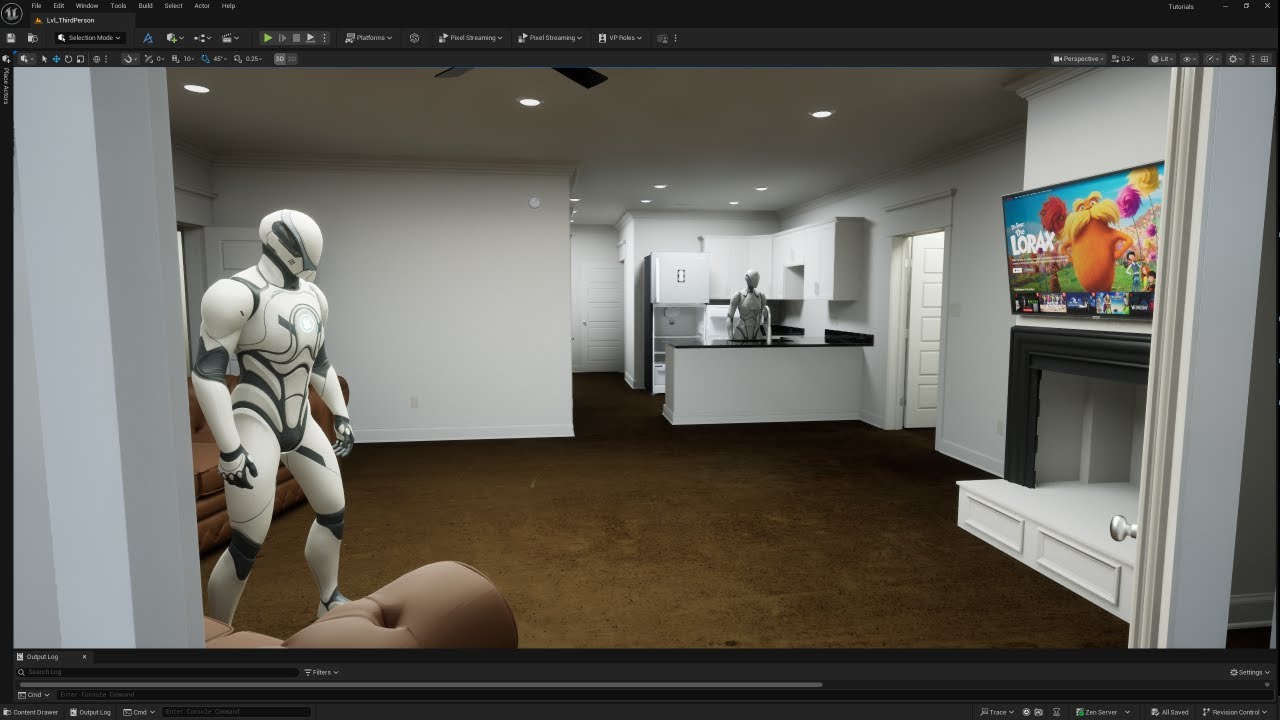
Task: Toggle surface snapping magnet icon
Action: (x=130, y=59)
